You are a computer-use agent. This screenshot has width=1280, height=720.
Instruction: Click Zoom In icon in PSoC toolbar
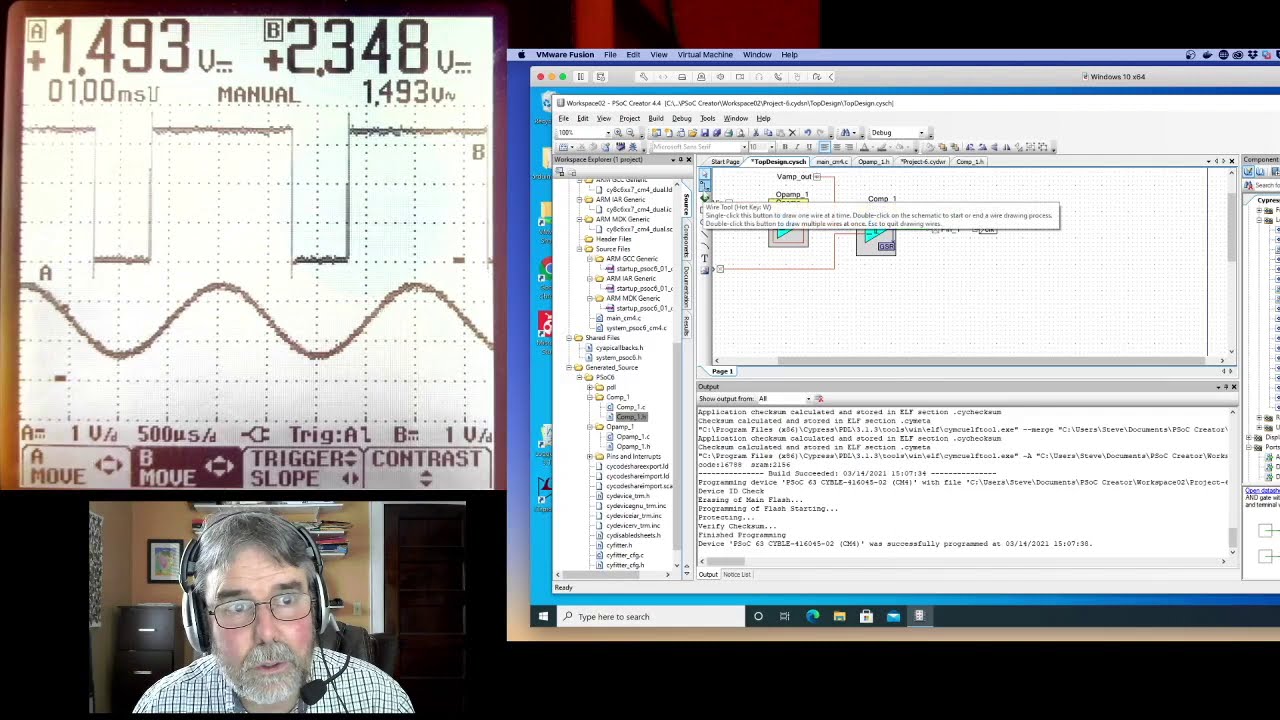pos(618,132)
